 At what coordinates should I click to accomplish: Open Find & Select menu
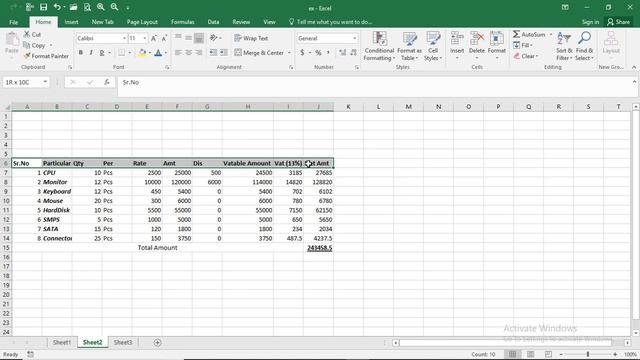click(584, 46)
